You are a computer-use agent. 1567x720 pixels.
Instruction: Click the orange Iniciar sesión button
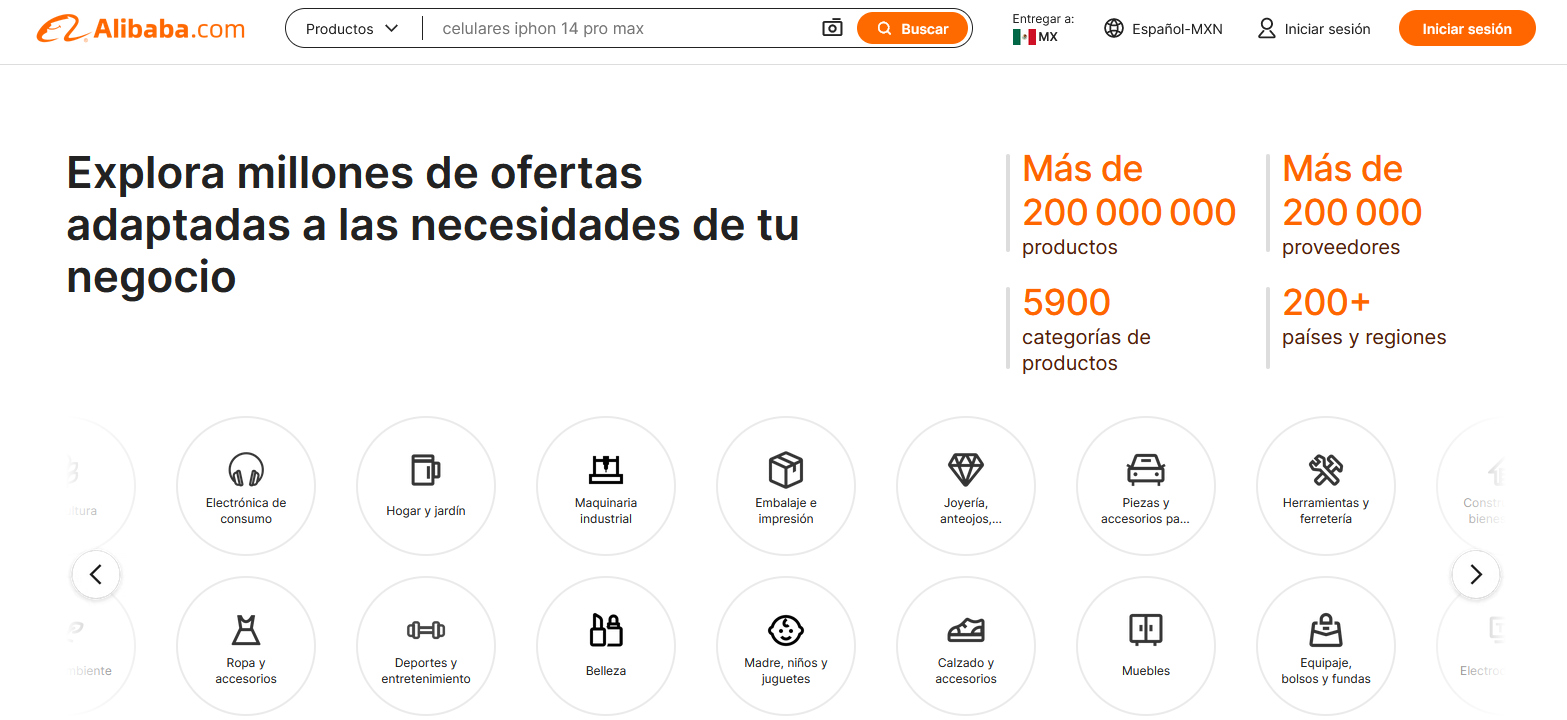[x=1467, y=29]
